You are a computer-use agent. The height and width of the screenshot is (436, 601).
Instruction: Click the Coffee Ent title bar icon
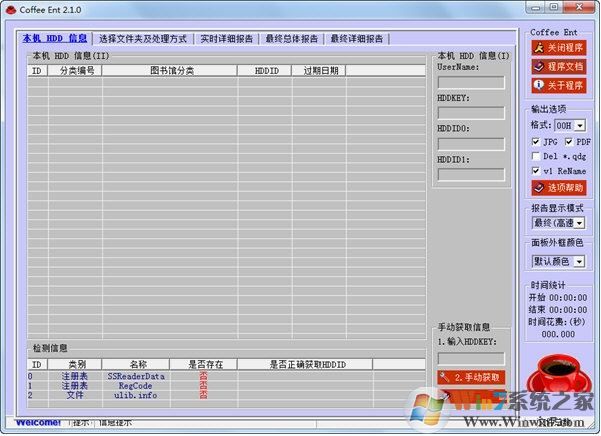pyautogui.click(x=10, y=8)
